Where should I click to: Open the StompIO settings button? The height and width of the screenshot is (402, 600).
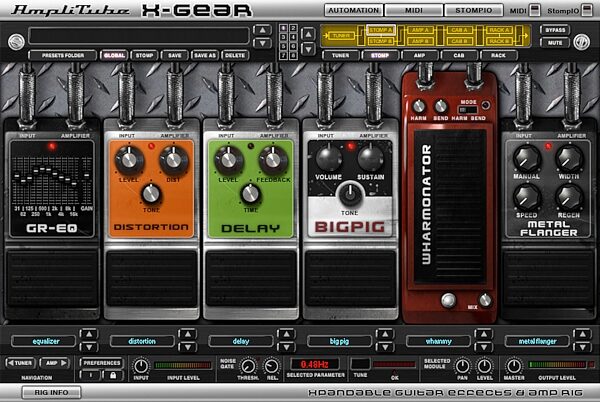pyautogui.click(x=474, y=10)
